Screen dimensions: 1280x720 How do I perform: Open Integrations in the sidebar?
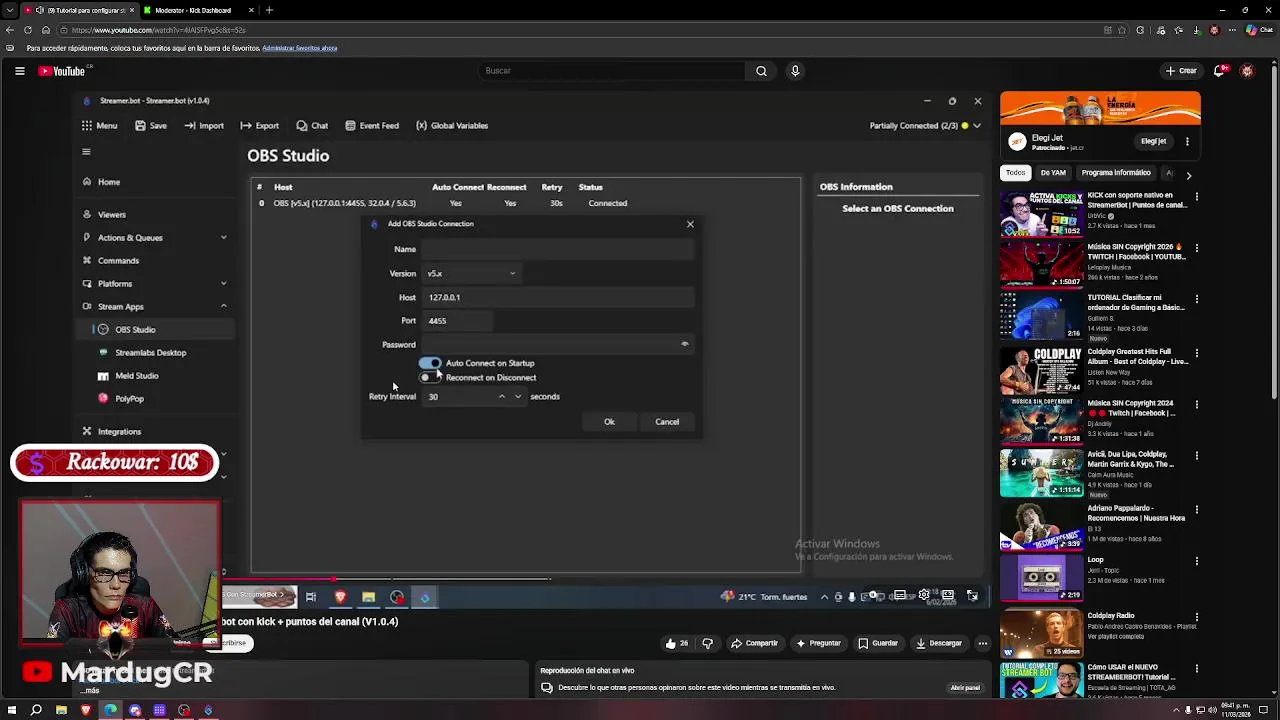tap(119, 432)
